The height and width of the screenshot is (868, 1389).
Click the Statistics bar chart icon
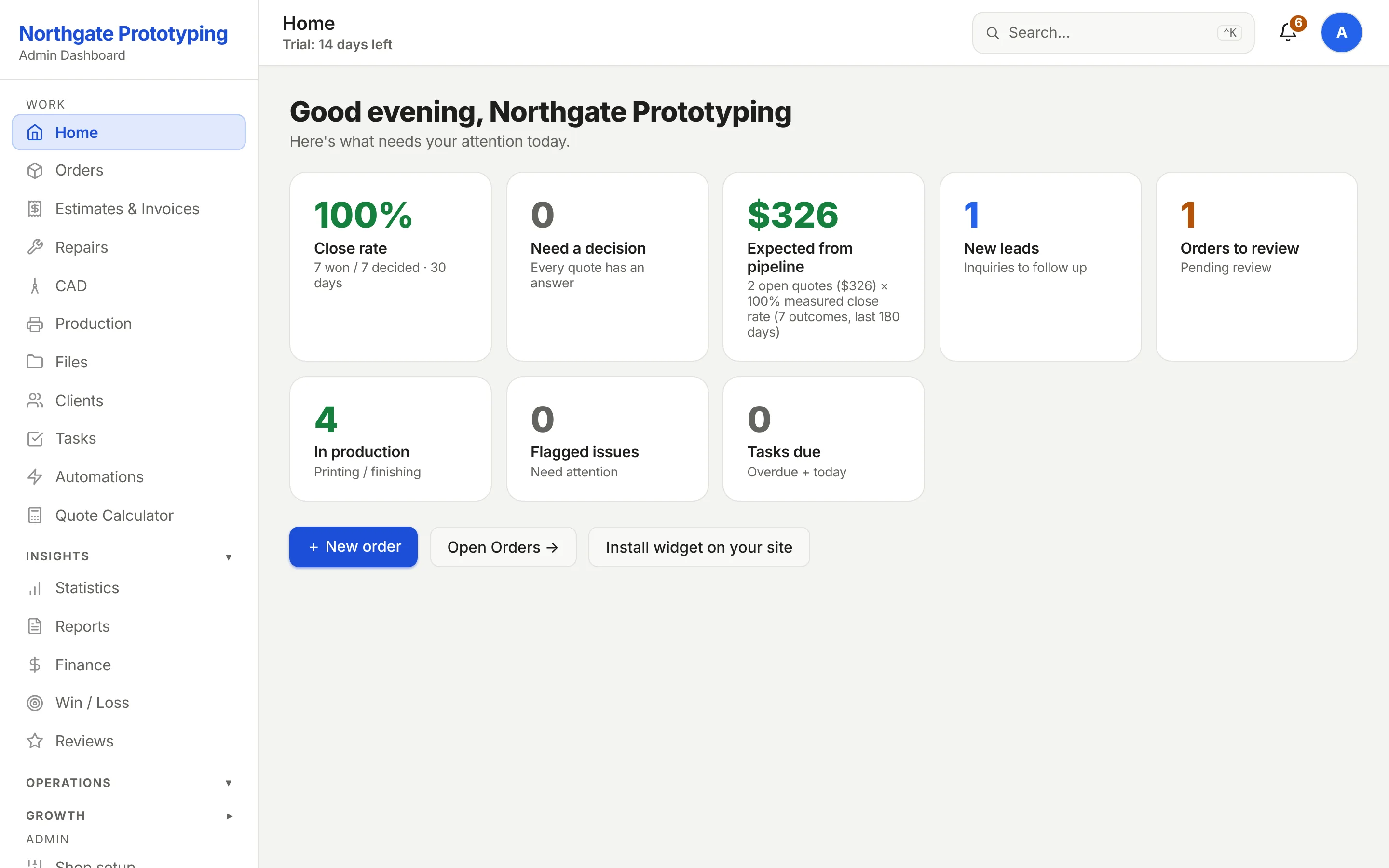[x=35, y=588]
